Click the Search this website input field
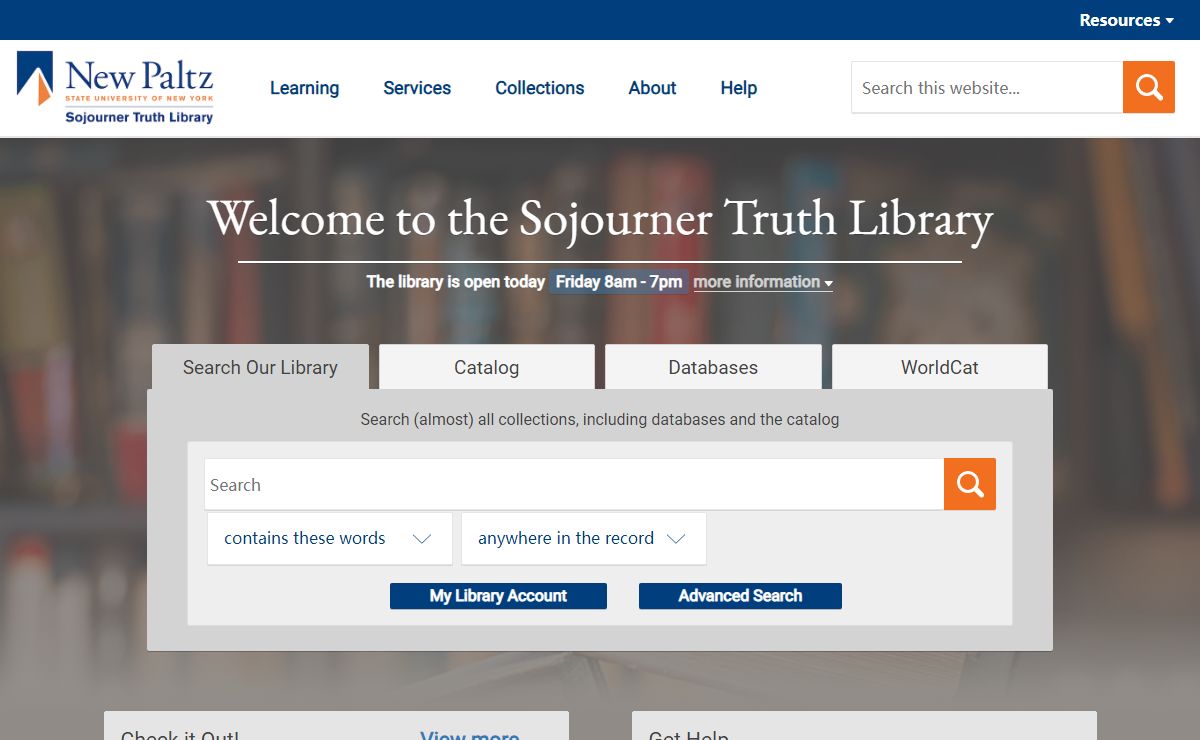Image resolution: width=1200 pixels, height=740 pixels. coord(987,87)
